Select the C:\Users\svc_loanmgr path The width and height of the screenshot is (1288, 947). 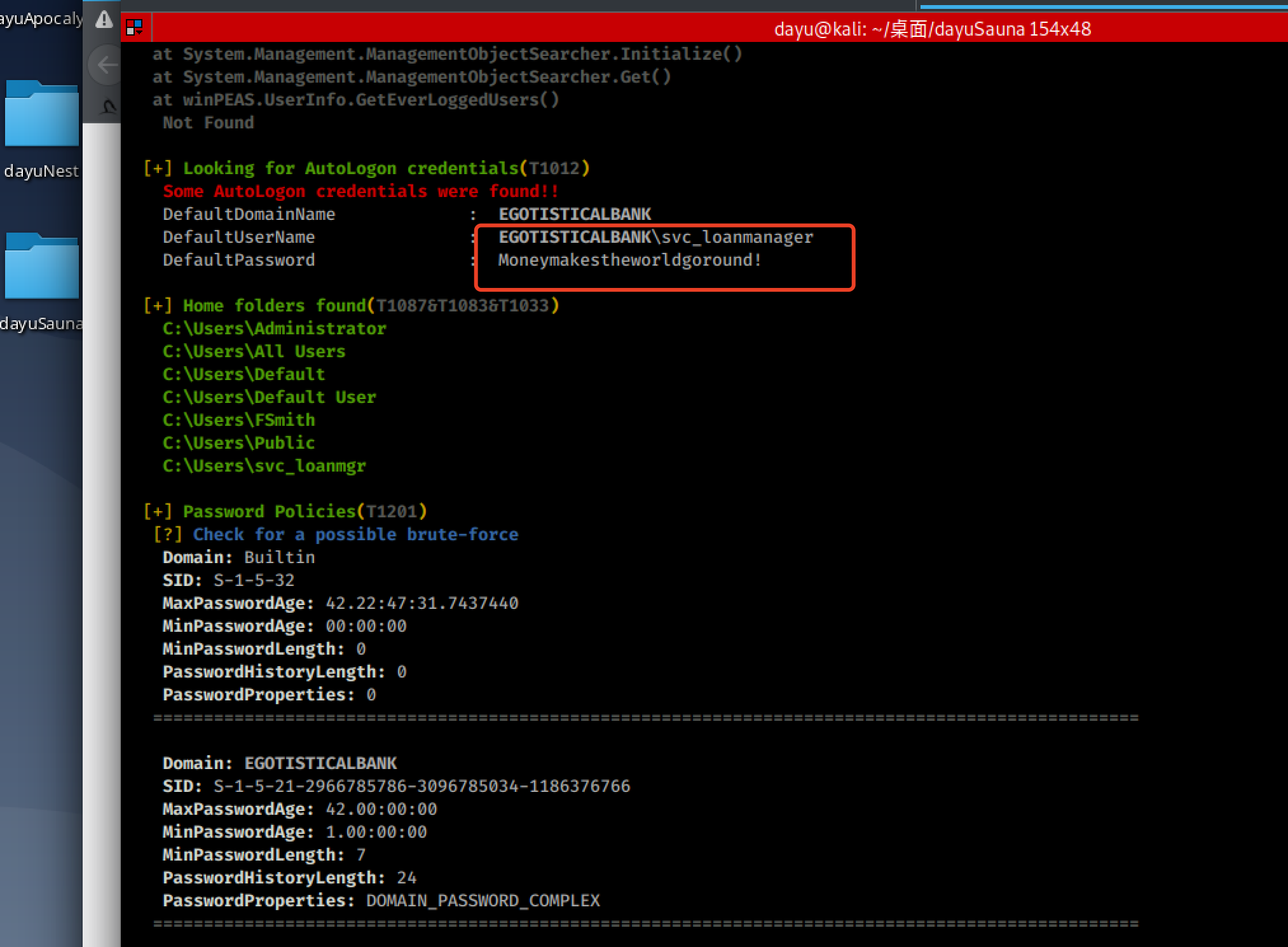pos(264,466)
